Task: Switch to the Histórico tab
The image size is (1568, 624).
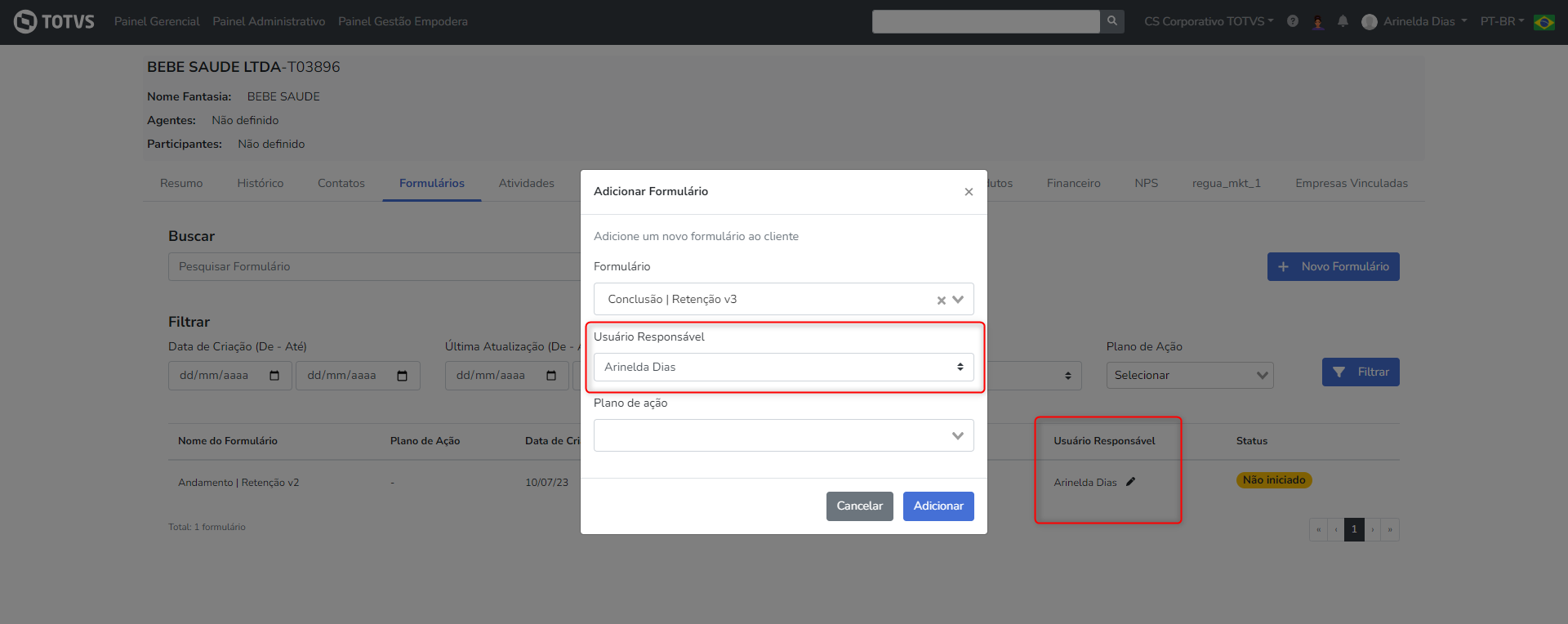Action: click(260, 183)
